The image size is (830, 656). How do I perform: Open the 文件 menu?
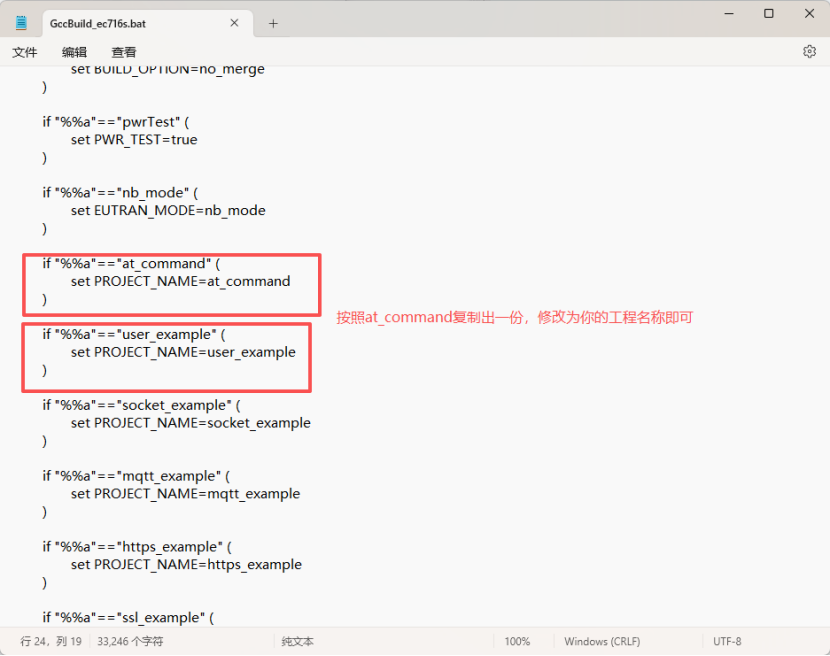click(x=25, y=52)
